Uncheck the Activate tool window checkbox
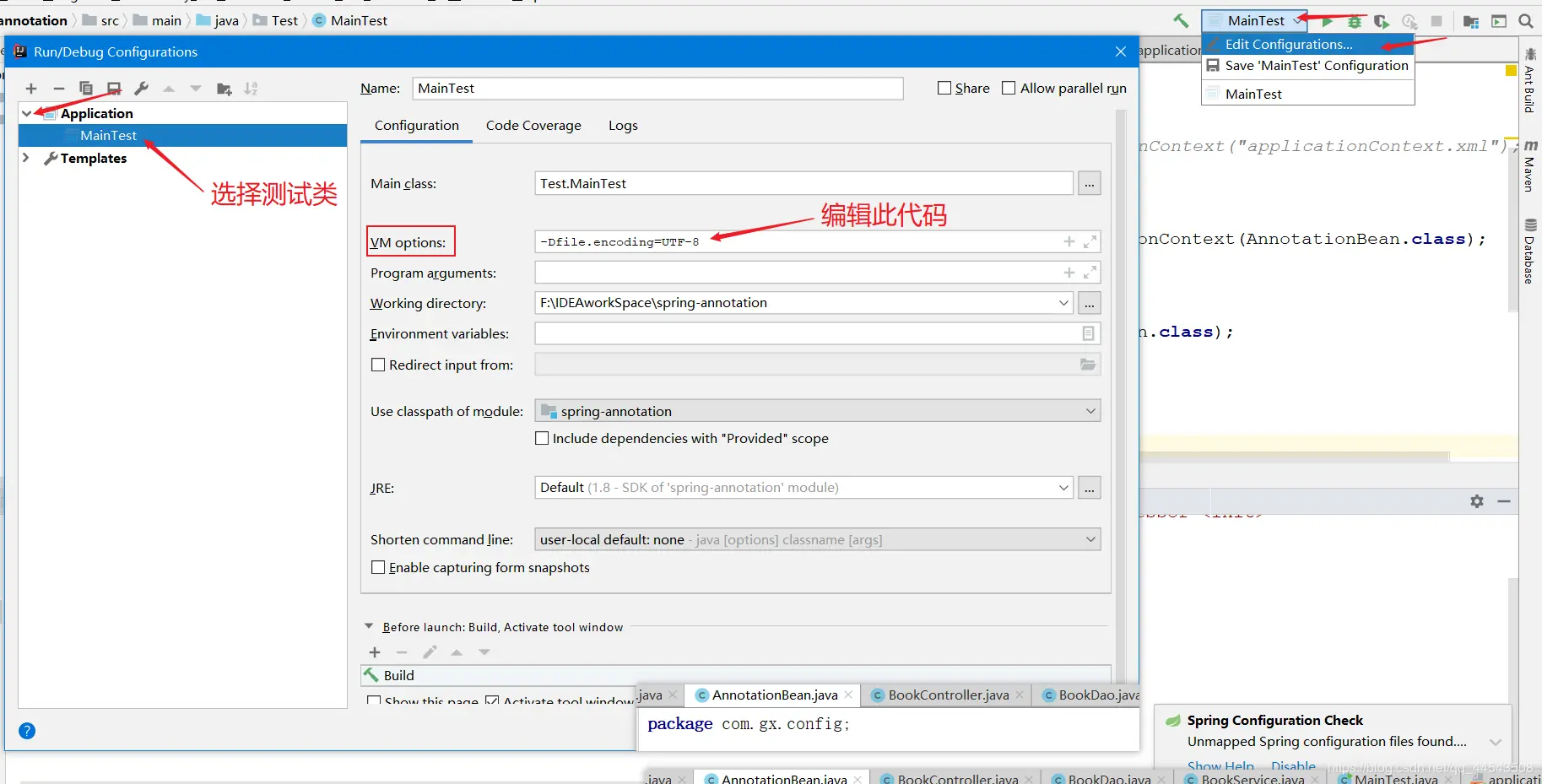1542x784 pixels. [x=492, y=701]
